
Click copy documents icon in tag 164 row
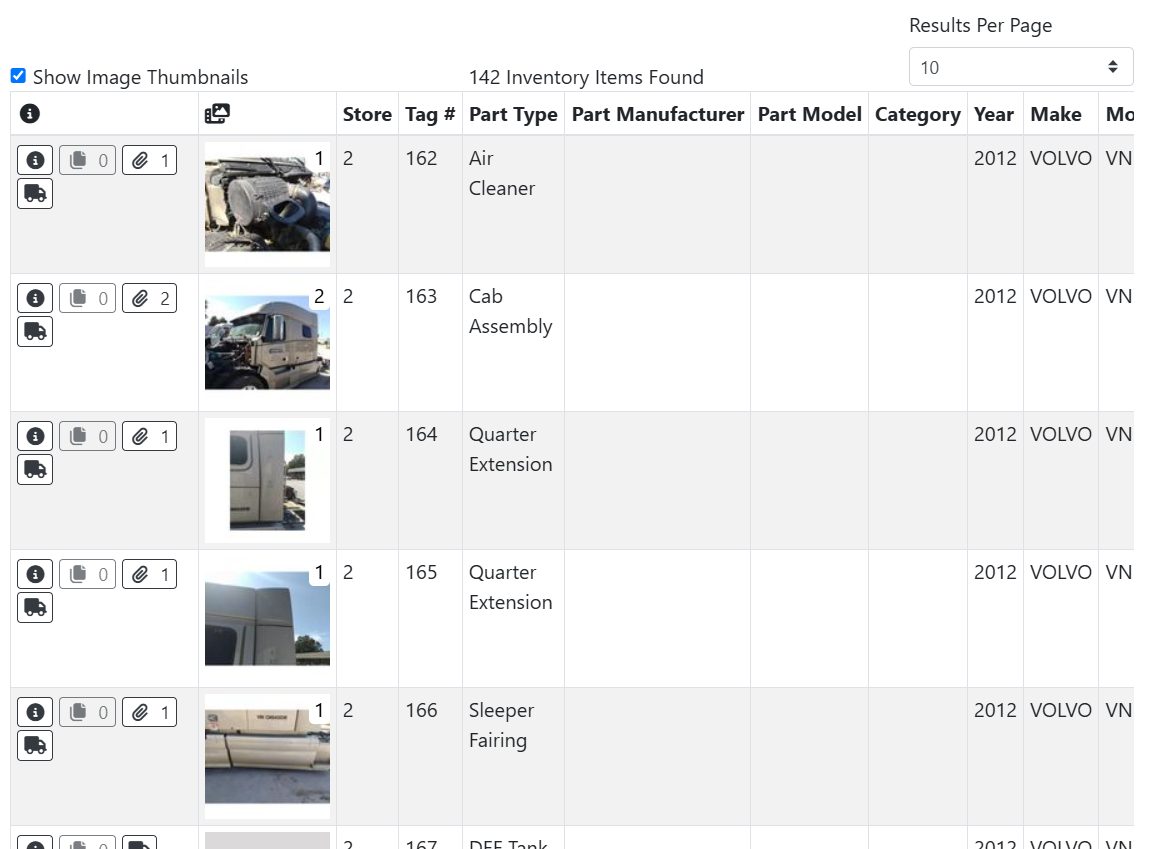[x=87, y=436]
